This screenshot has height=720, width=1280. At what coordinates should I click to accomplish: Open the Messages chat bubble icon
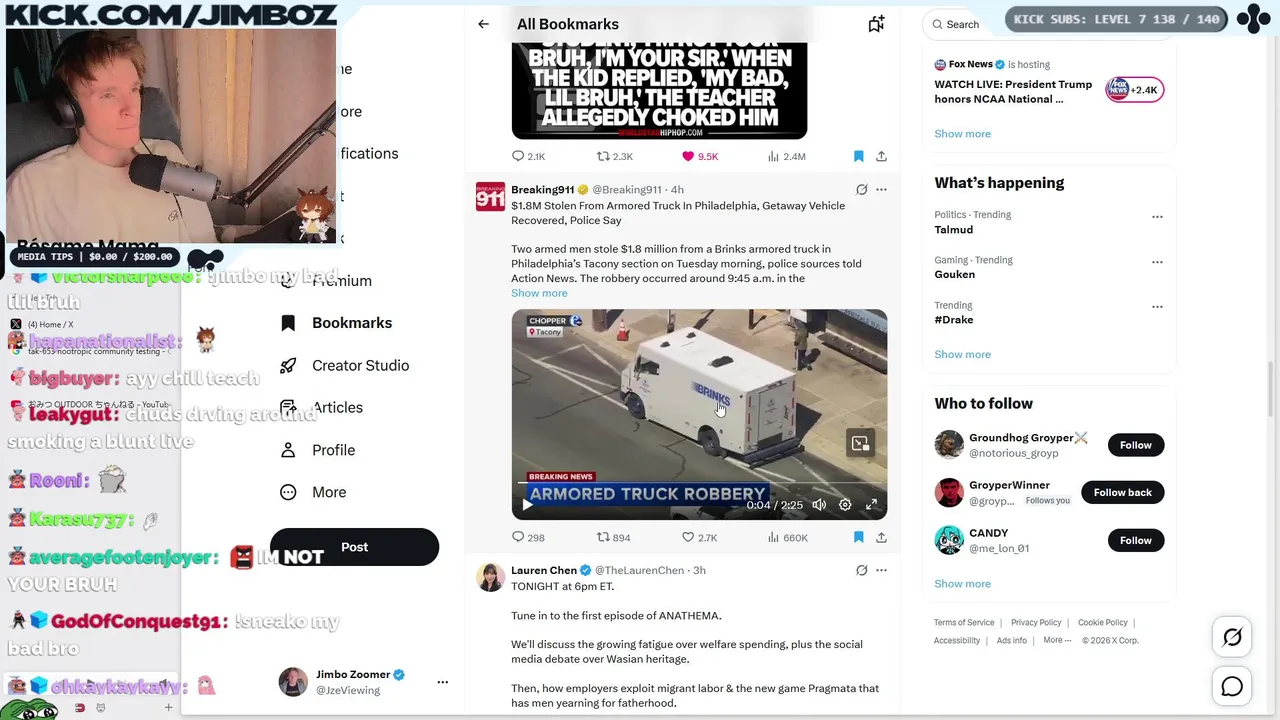pos(1232,686)
